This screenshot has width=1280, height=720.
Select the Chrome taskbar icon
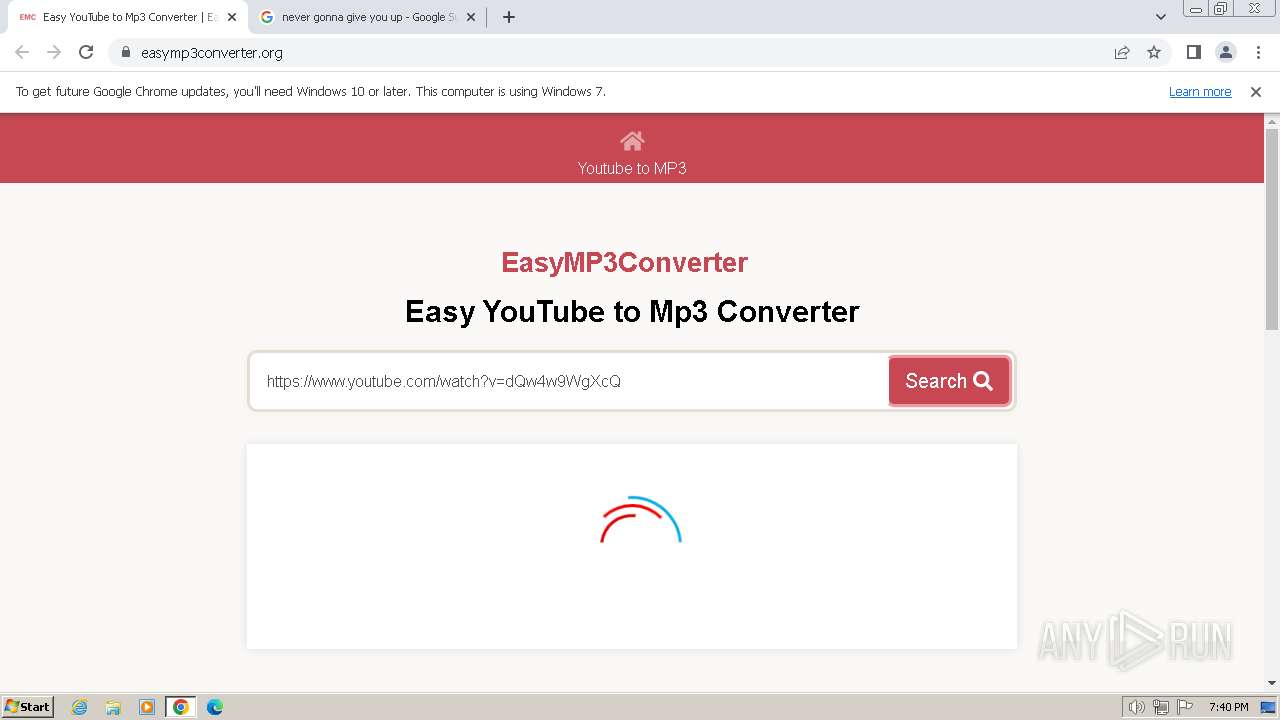point(181,707)
